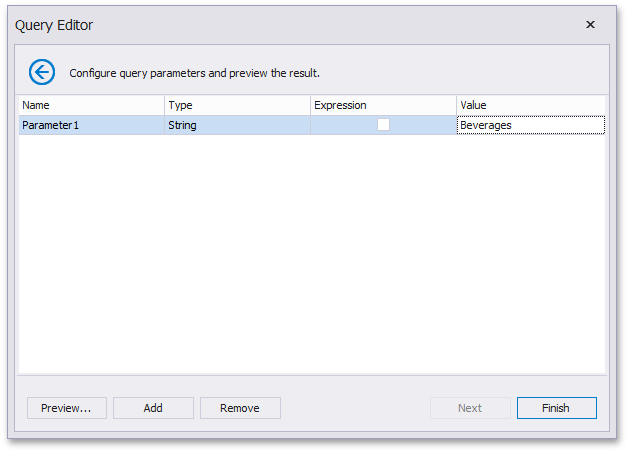Add a new query parameter
The height and width of the screenshot is (454, 630).
(x=153, y=408)
